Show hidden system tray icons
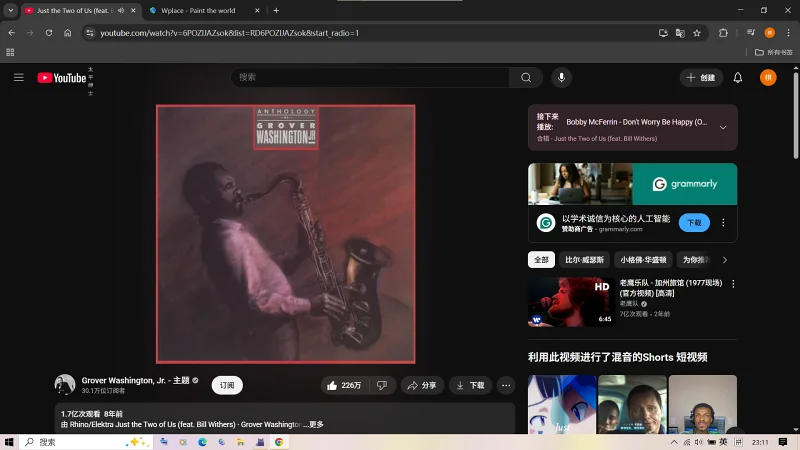Screen dimensions: 800x450 coord(674,442)
